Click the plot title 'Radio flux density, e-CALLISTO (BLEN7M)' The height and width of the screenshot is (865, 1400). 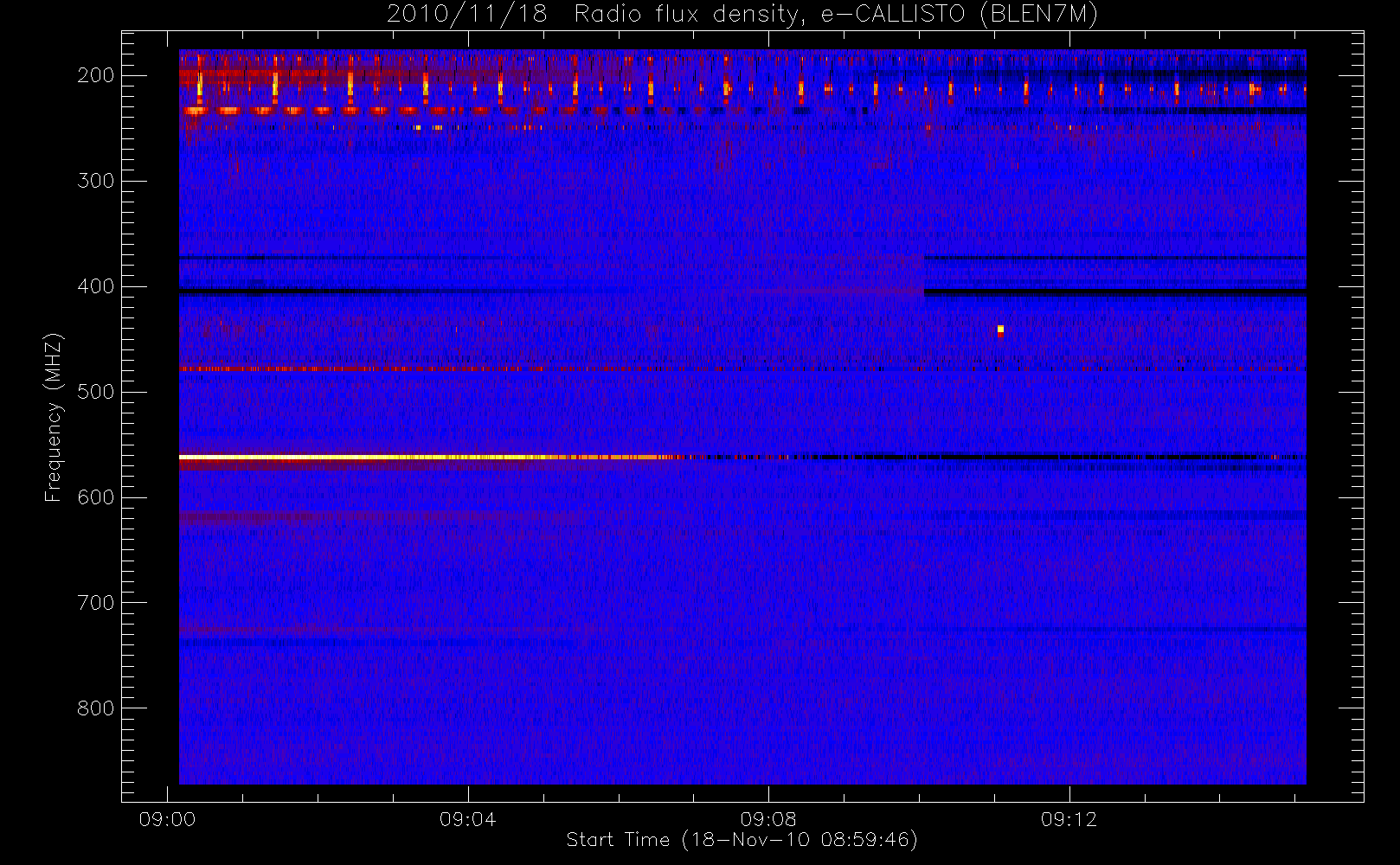[836, 15]
